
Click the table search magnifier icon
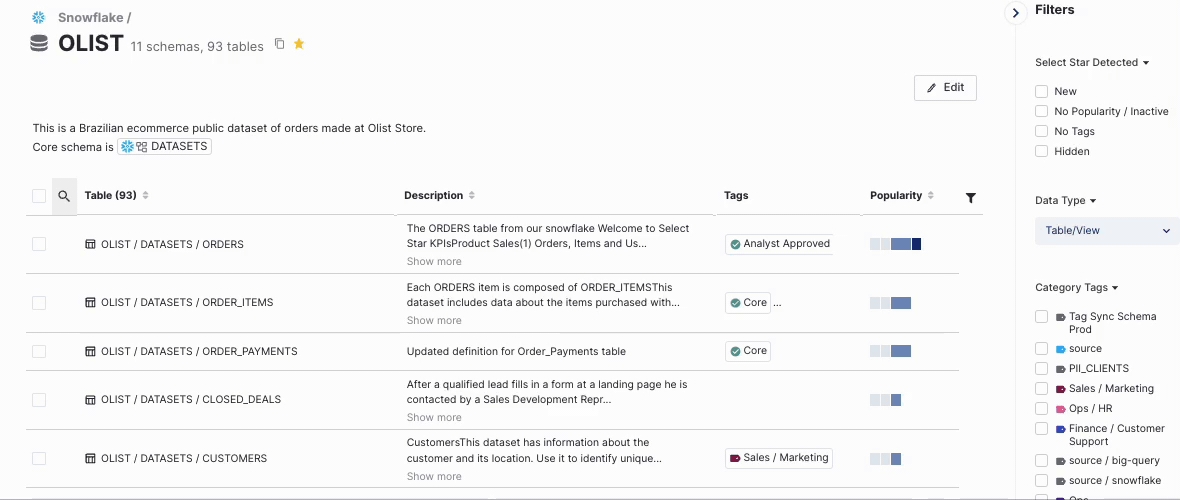[x=64, y=196]
